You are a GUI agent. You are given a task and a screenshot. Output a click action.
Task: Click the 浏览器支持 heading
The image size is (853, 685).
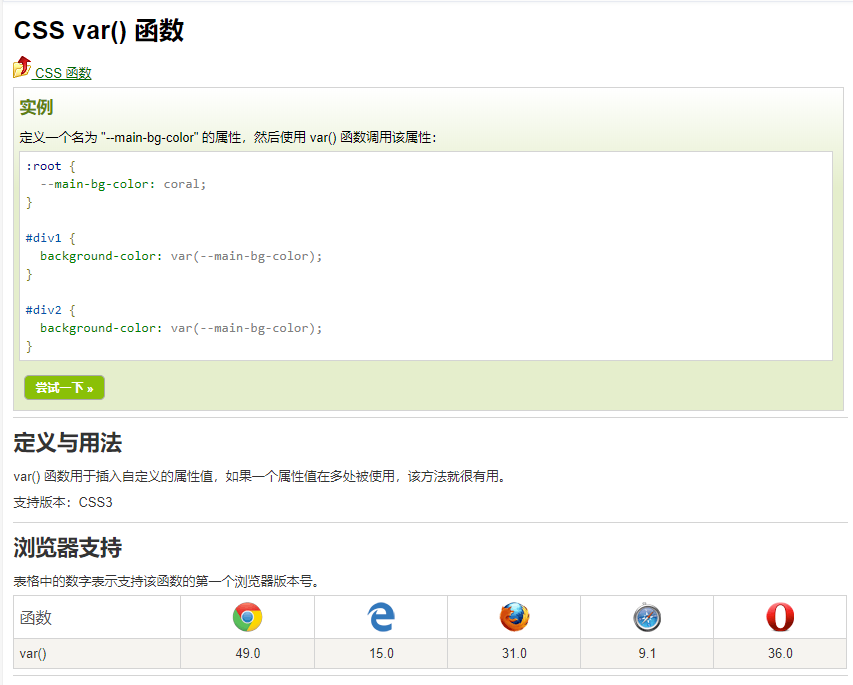pyautogui.click(x=67, y=547)
